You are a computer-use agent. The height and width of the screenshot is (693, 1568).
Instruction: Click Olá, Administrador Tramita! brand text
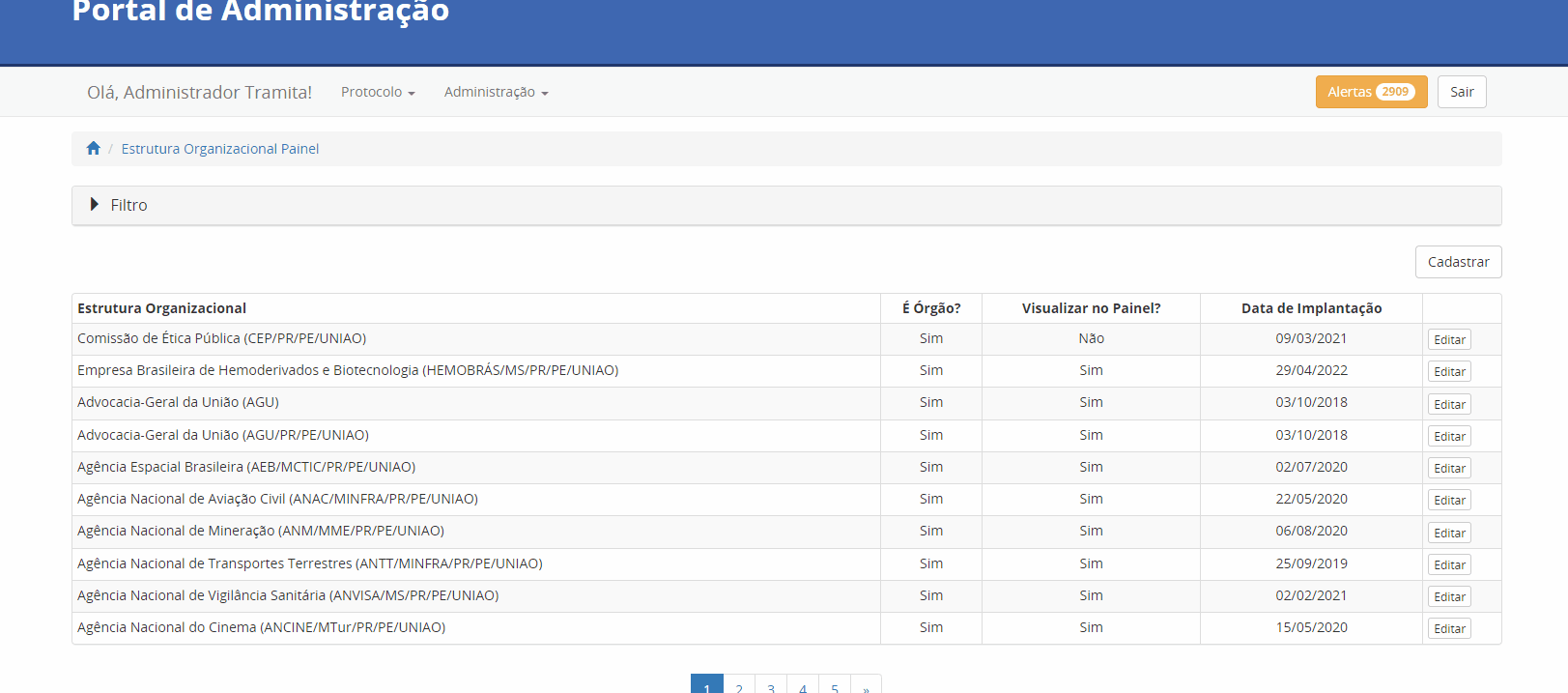(x=200, y=92)
